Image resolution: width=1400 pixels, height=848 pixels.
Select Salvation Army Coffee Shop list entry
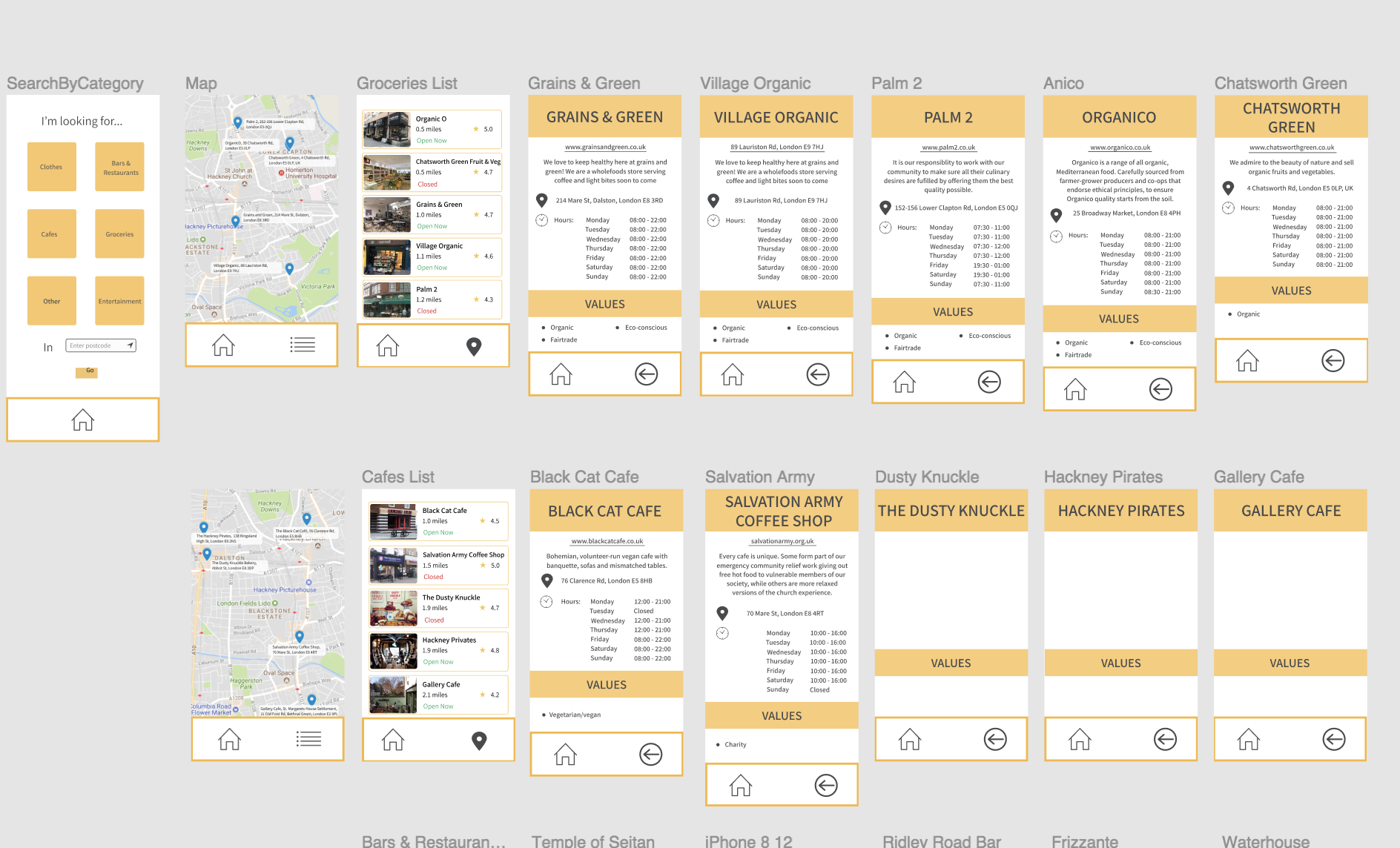[x=438, y=566]
